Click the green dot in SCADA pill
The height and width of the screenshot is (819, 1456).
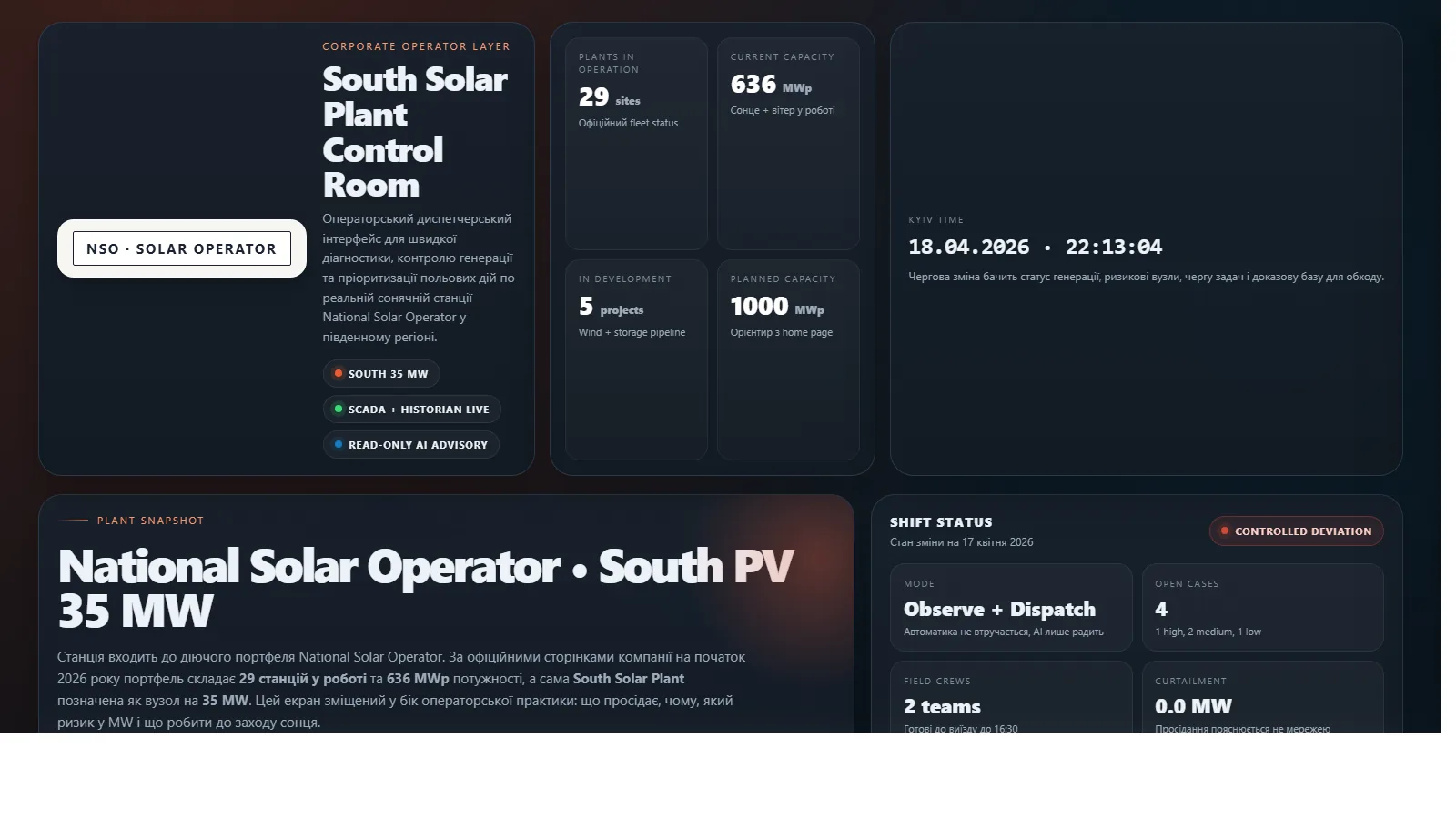(x=339, y=409)
